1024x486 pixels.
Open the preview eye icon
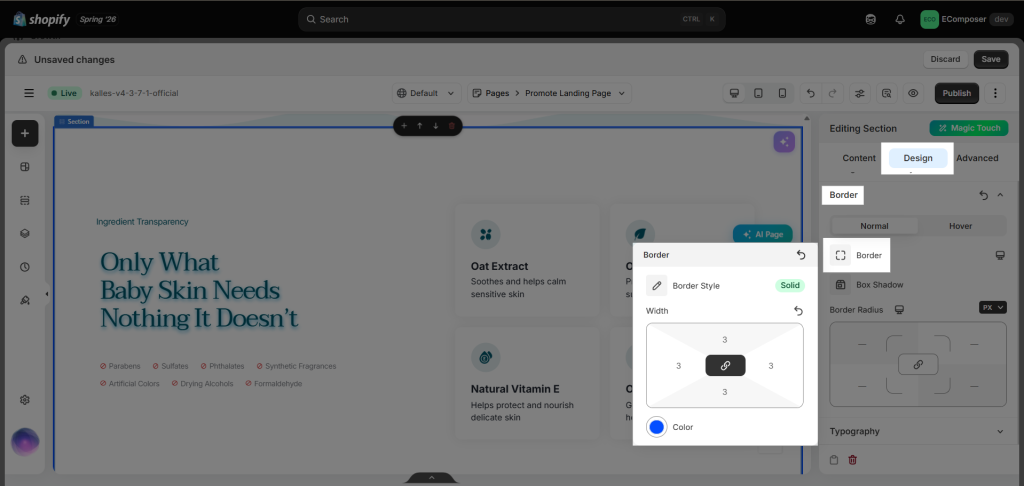(913, 93)
